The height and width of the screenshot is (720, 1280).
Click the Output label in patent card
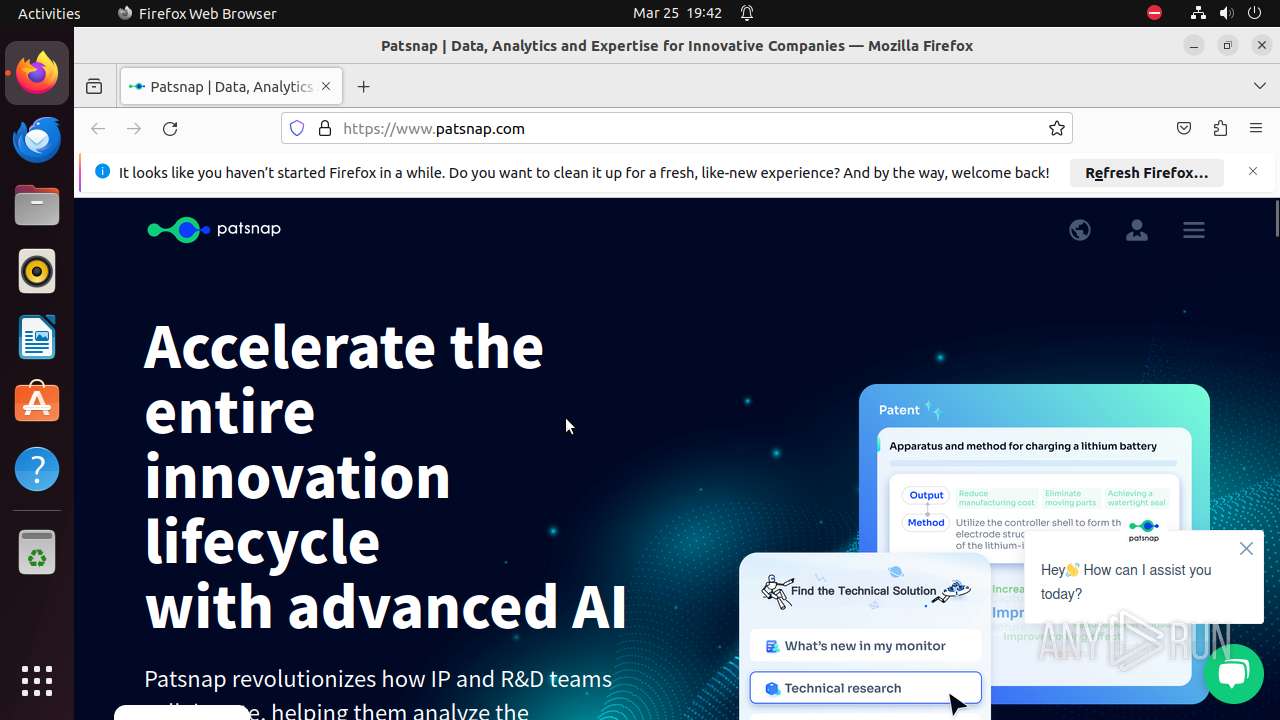pyautogui.click(x=926, y=495)
